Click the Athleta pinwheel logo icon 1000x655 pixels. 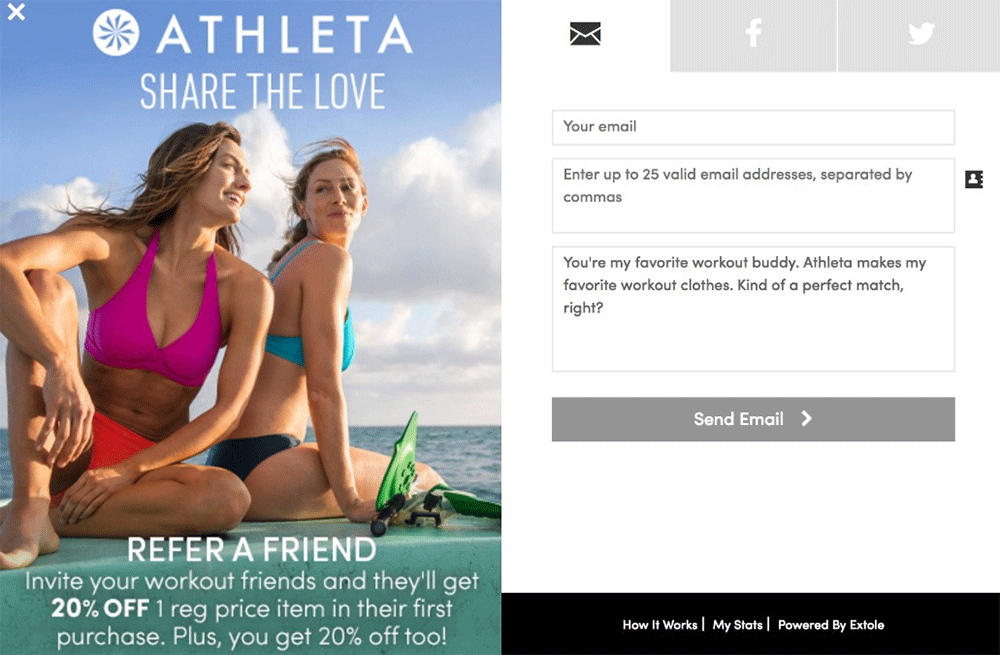(116, 33)
